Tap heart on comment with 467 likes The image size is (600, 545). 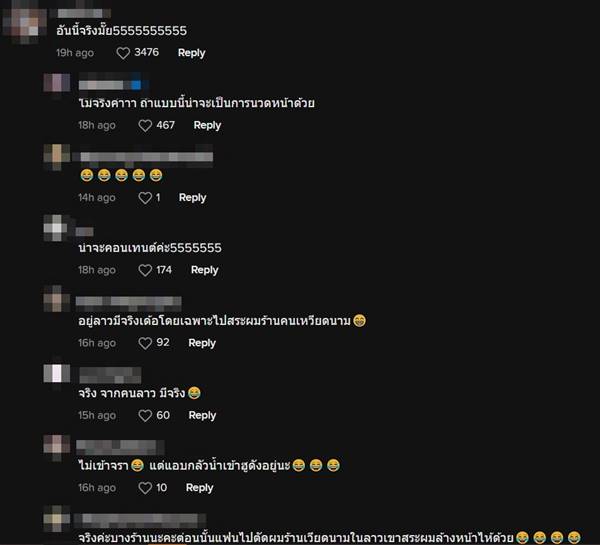[145, 126]
